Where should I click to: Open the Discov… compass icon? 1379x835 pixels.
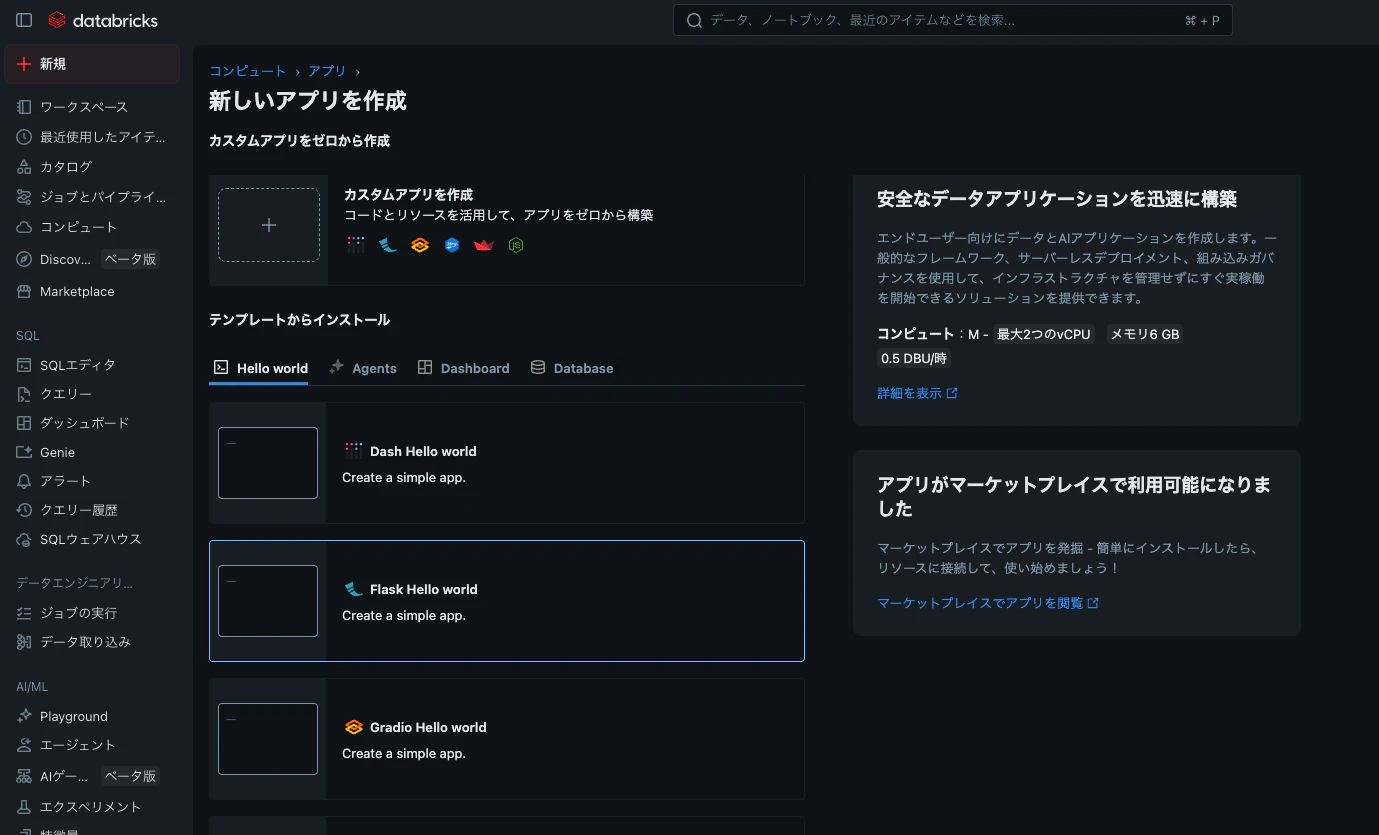click(x=24, y=259)
